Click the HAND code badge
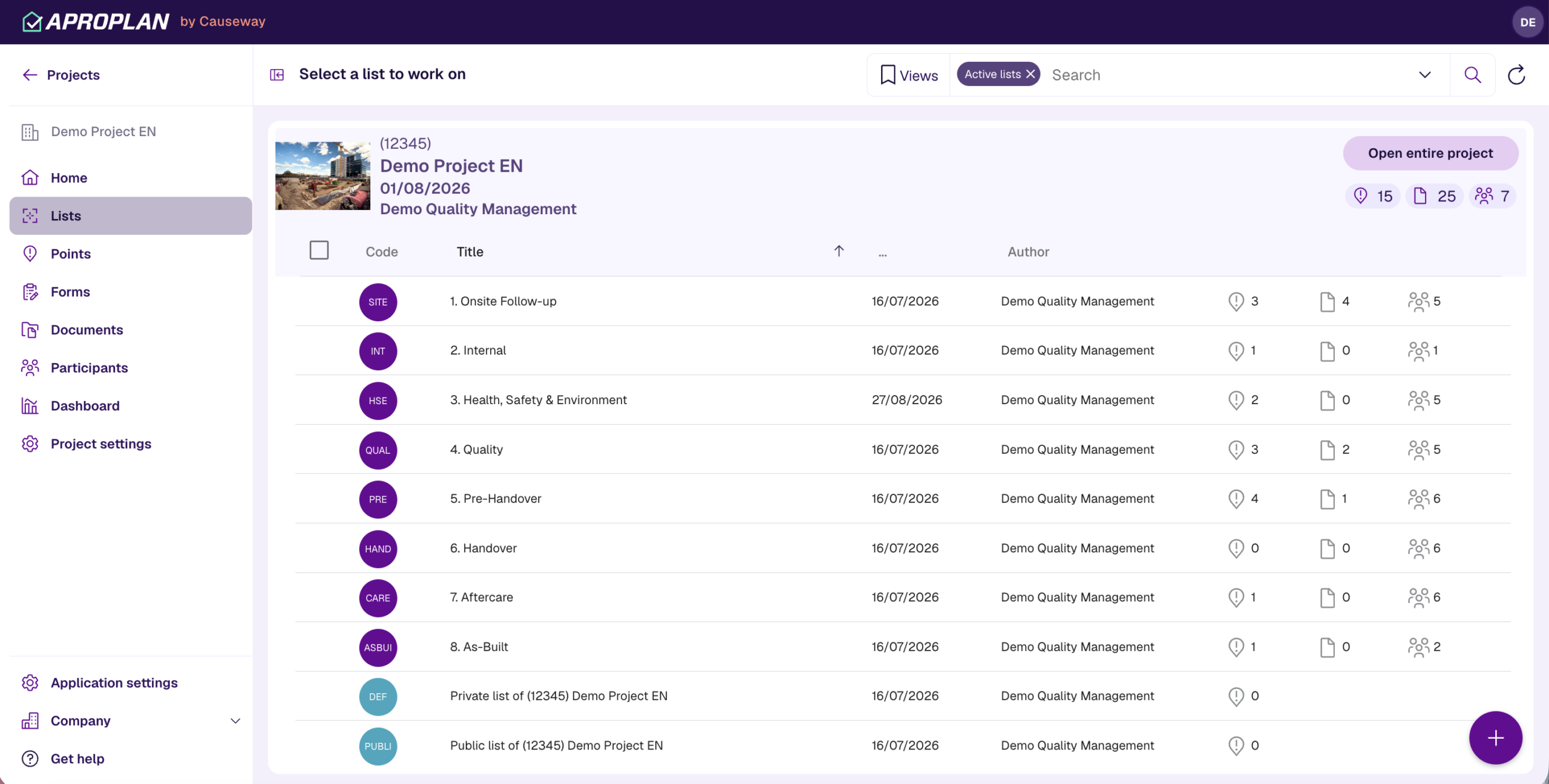This screenshot has width=1549, height=784. coord(378,549)
